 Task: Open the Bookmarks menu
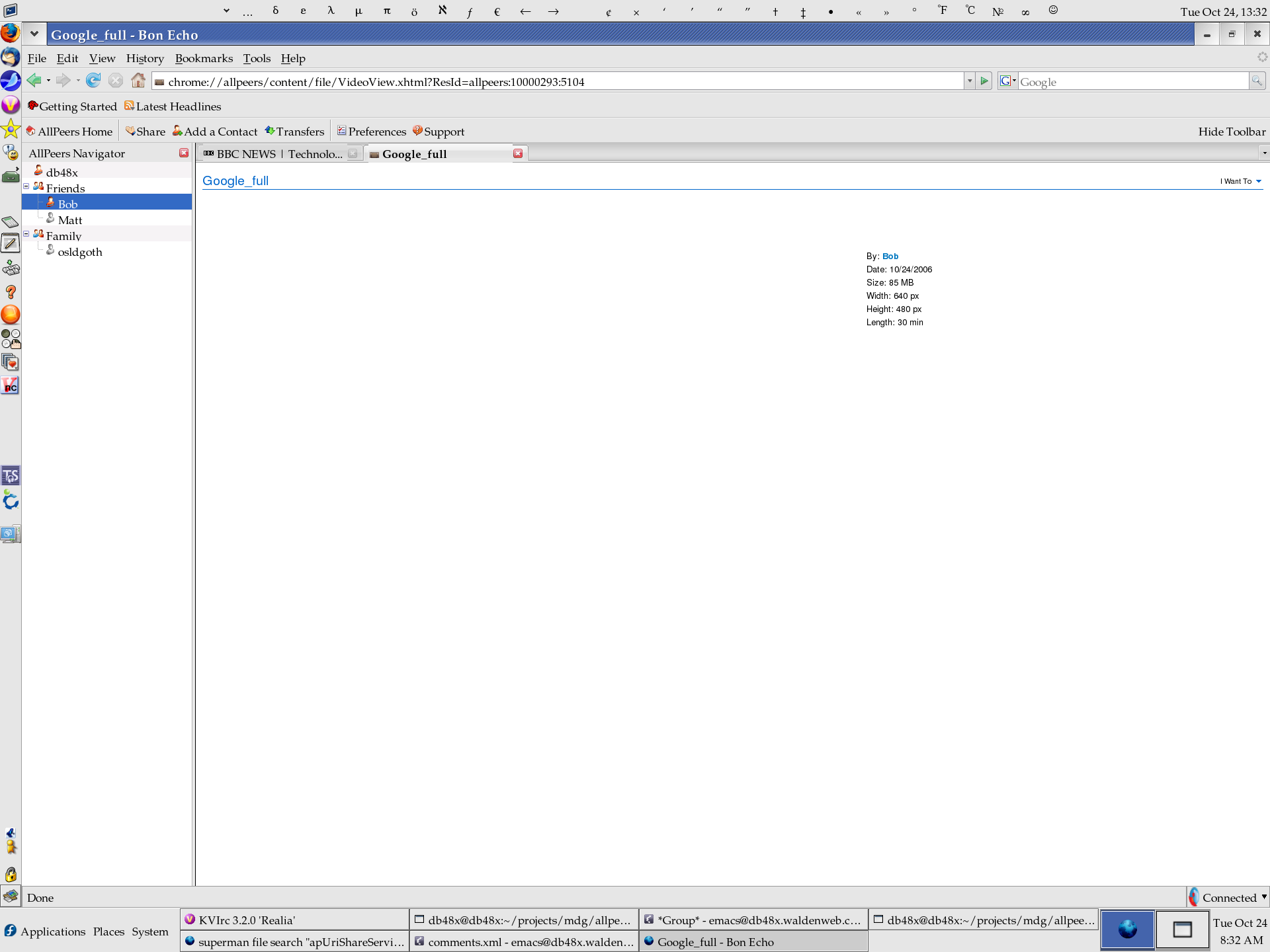(x=204, y=58)
